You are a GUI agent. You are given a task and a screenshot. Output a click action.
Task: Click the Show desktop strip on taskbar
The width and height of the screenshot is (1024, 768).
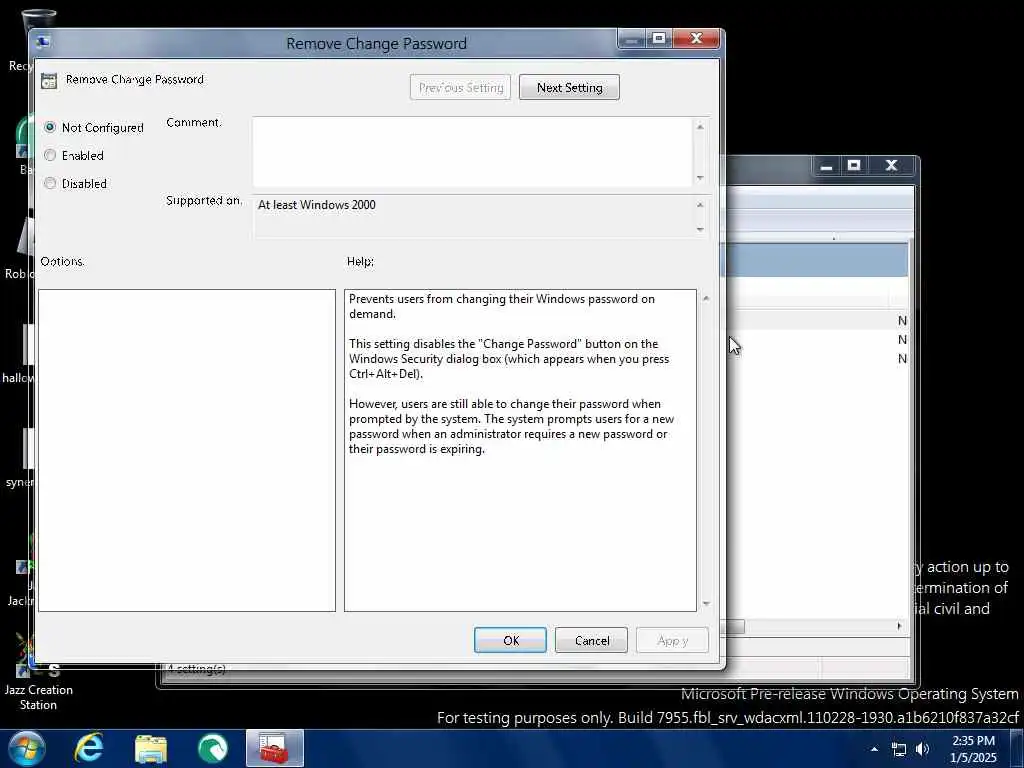(x=1019, y=749)
